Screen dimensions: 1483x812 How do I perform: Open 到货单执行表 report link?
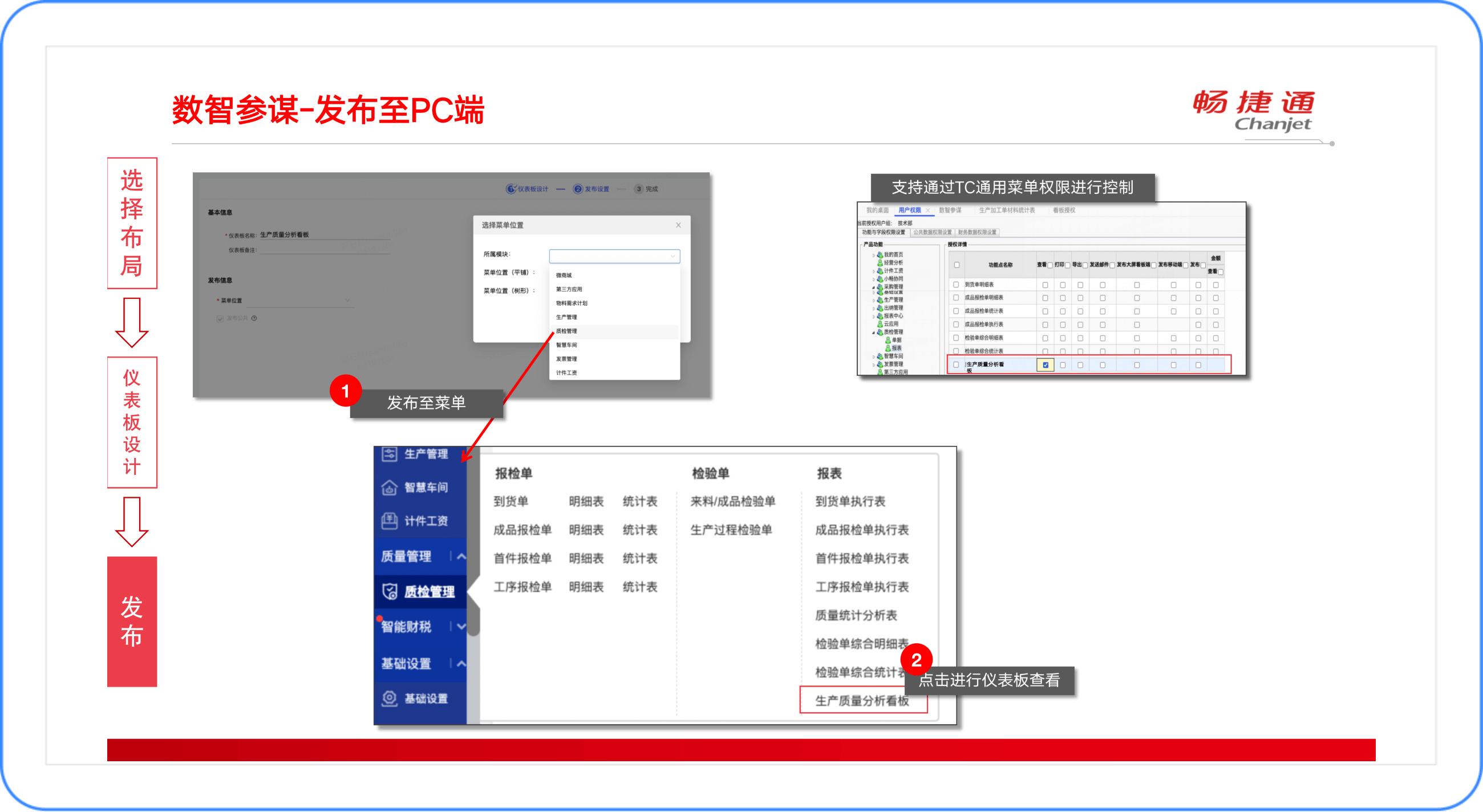(850, 501)
